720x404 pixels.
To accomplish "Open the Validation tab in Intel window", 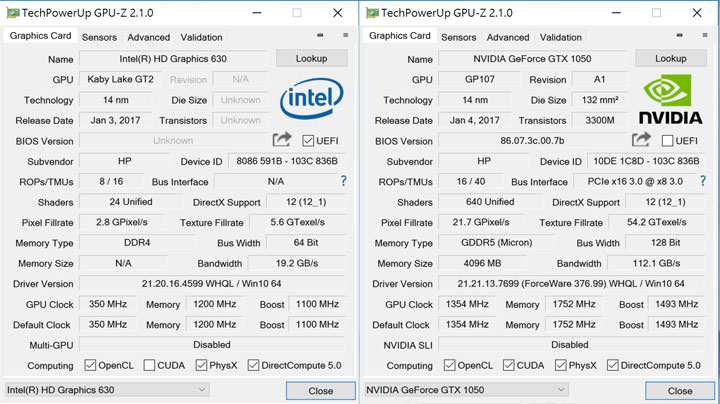I will [x=201, y=37].
